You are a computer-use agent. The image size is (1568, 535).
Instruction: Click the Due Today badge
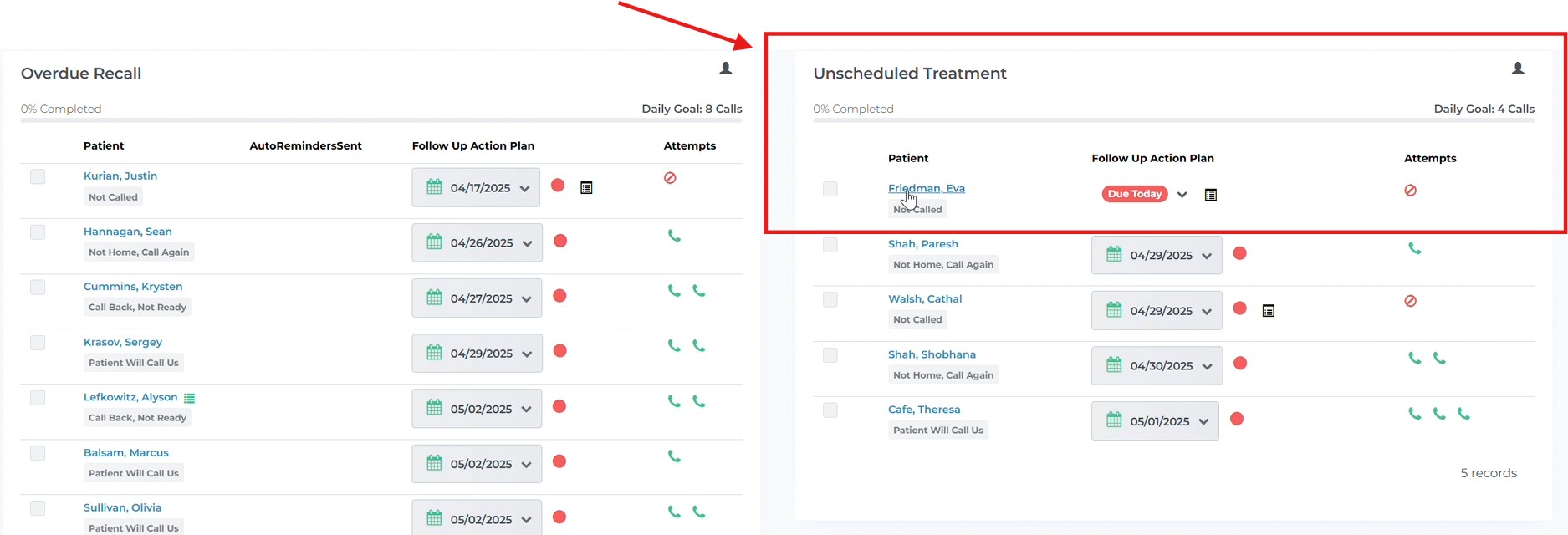coord(1135,194)
